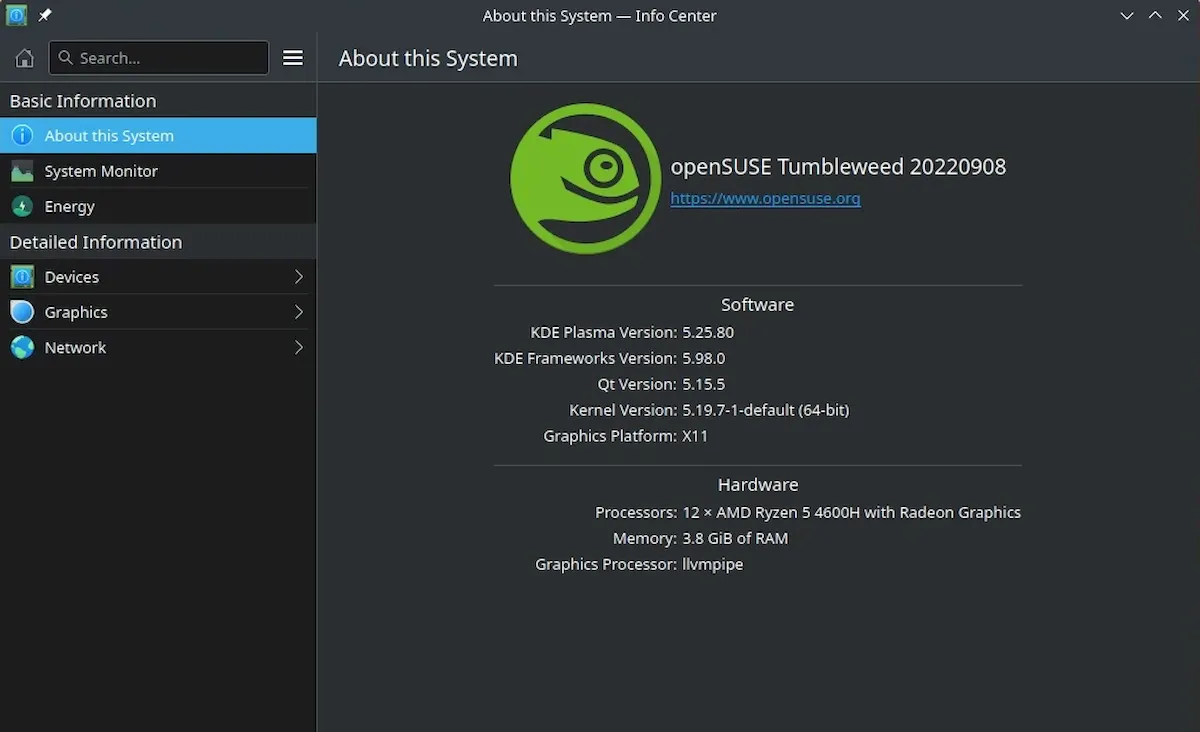Viewport: 1200px width, 732px height.
Task: Click the Graphics blue sphere icon
Action: [22, 312]
